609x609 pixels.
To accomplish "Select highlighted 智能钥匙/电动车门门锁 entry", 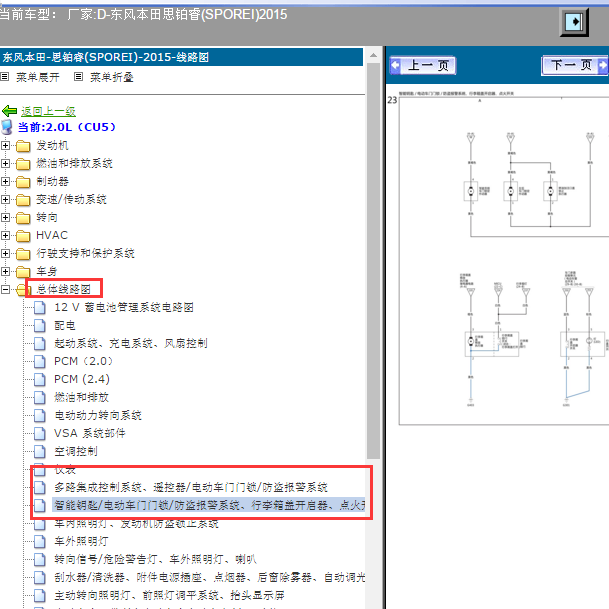I will (x=209, y=505).
